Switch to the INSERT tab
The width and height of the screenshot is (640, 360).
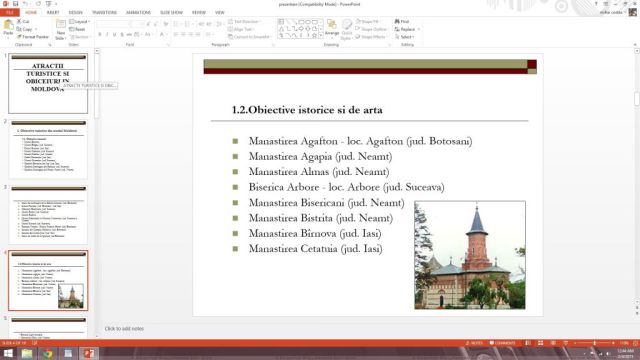(53, 13)
